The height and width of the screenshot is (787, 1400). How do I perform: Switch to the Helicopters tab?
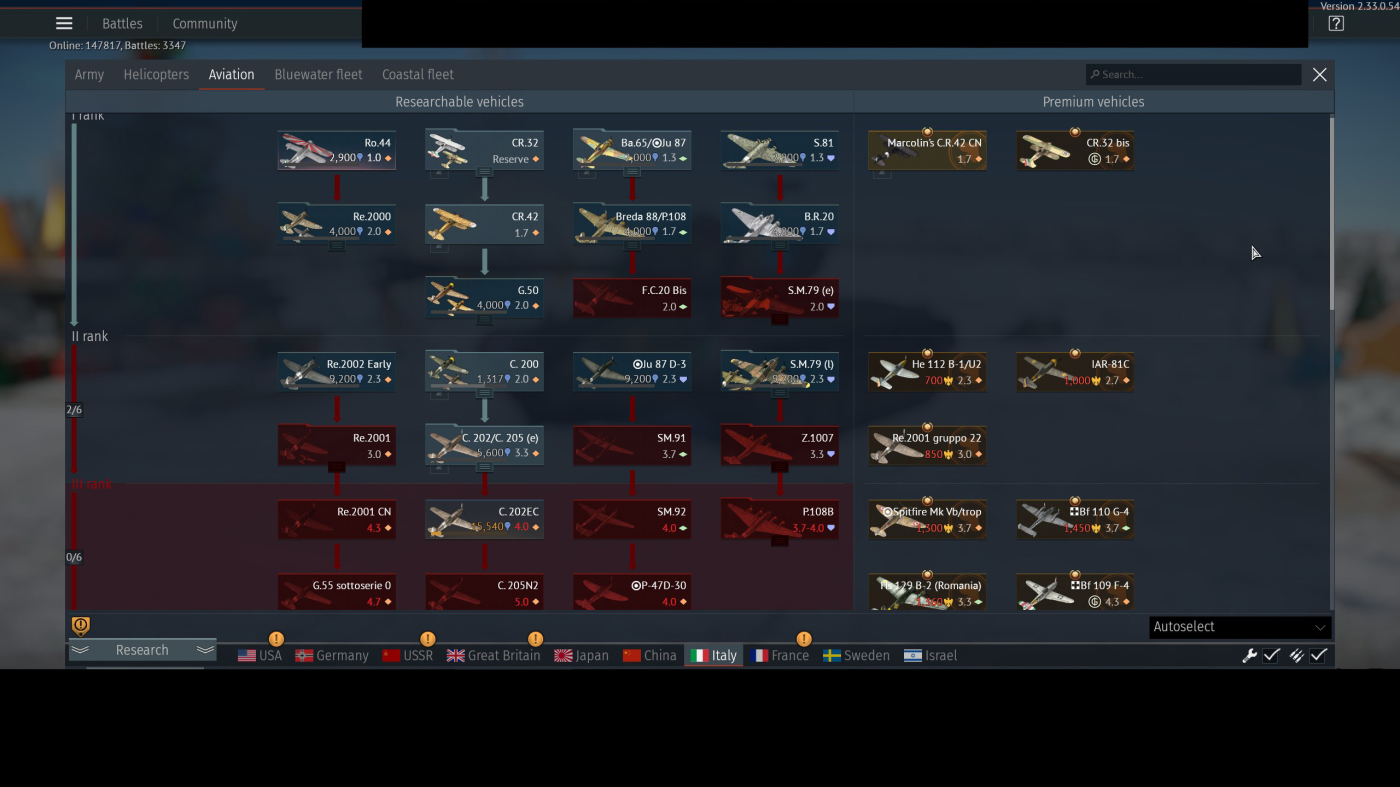pyautogui.click(x=156, y=75)
